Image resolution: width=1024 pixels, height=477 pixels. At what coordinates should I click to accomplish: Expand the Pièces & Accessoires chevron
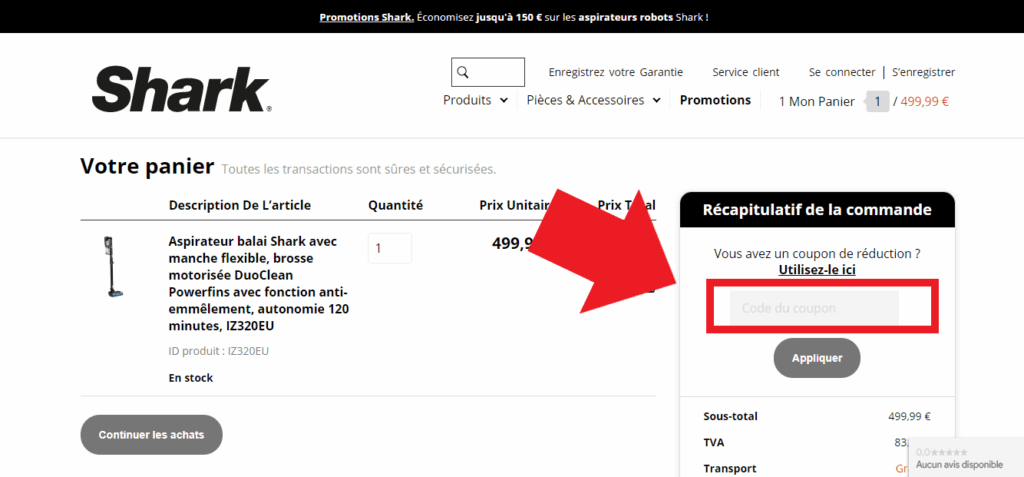coord(656,101)
